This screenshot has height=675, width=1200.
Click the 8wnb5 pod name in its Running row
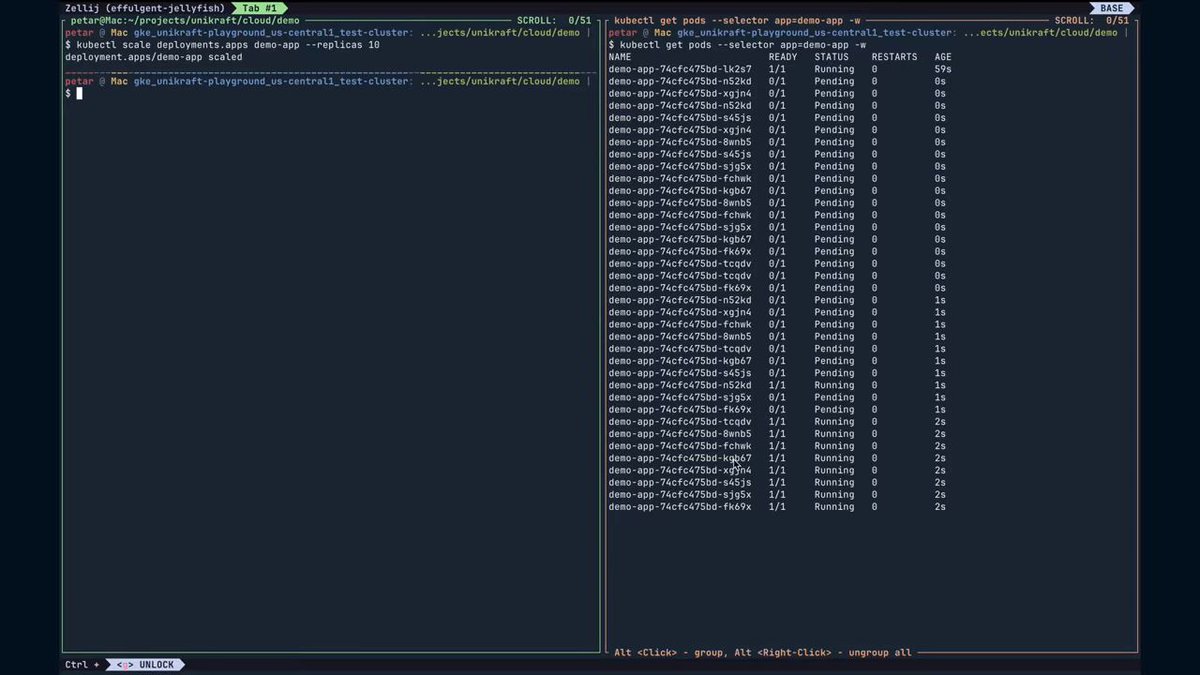coord(680,434)
